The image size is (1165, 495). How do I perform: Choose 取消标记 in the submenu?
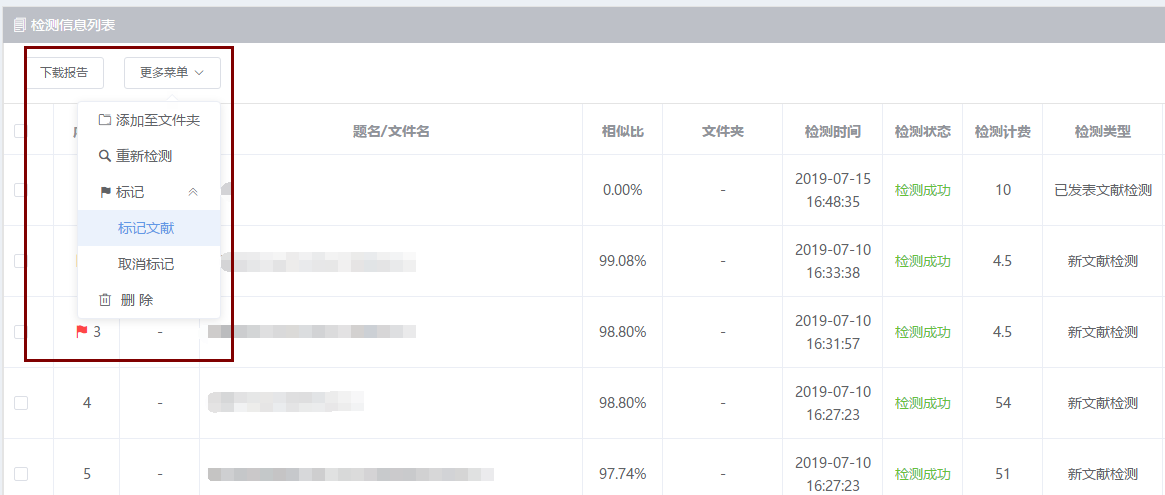coord(146,264)
